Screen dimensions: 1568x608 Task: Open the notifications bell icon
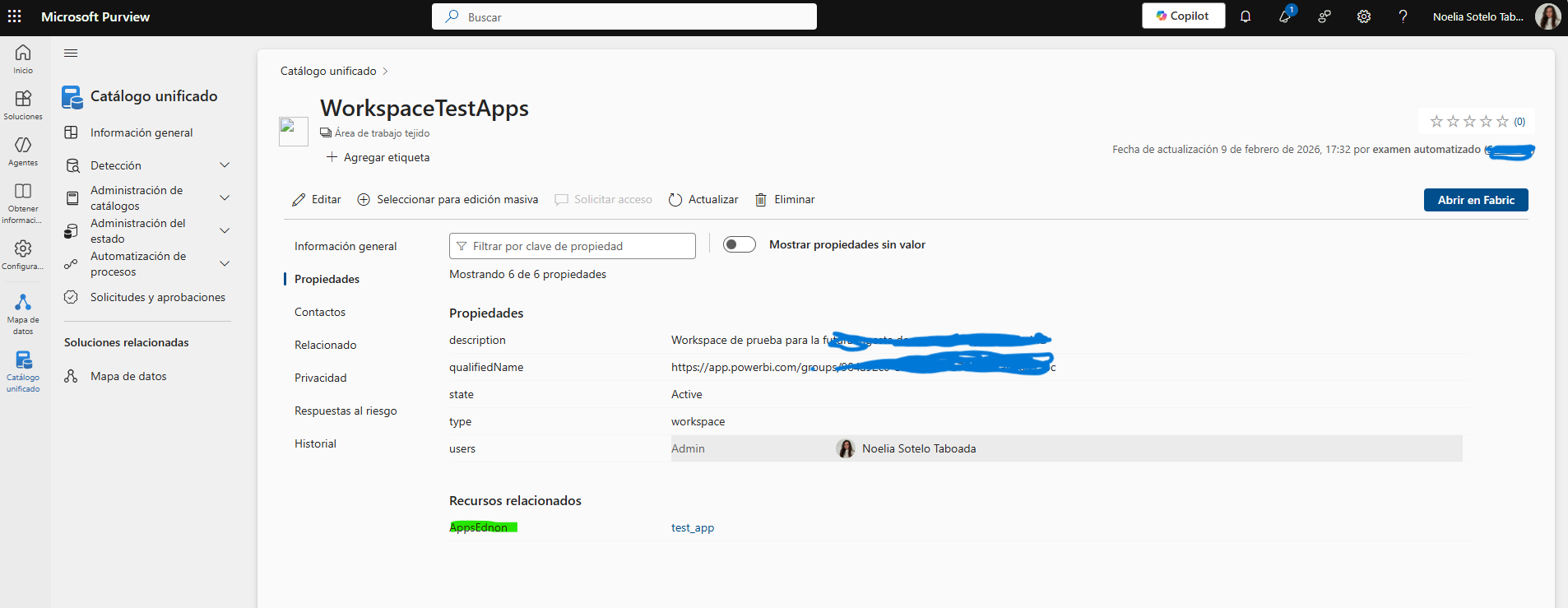pyautogui.click(x=1246, y=16)
